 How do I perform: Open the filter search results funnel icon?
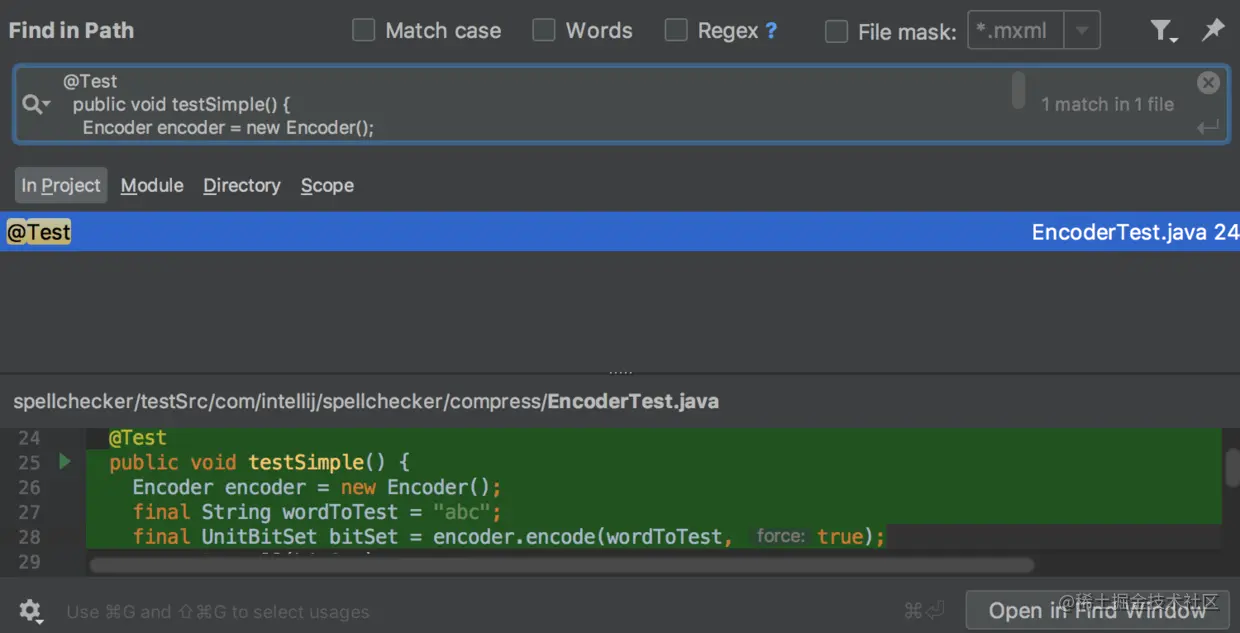point(1162,31)
